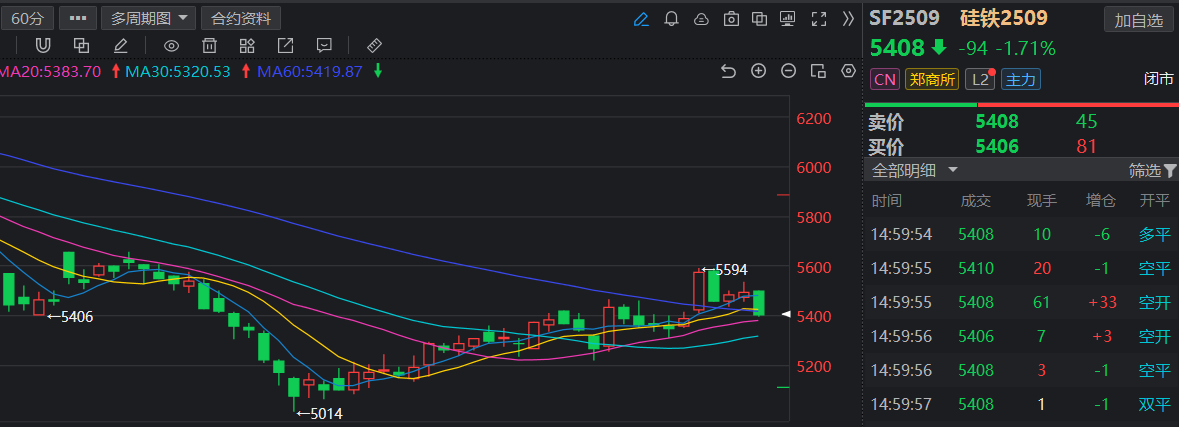Select the ruler measuring tool
Image resolution: width=1179 pixels, height=427 pixels.
click(374, 46)
